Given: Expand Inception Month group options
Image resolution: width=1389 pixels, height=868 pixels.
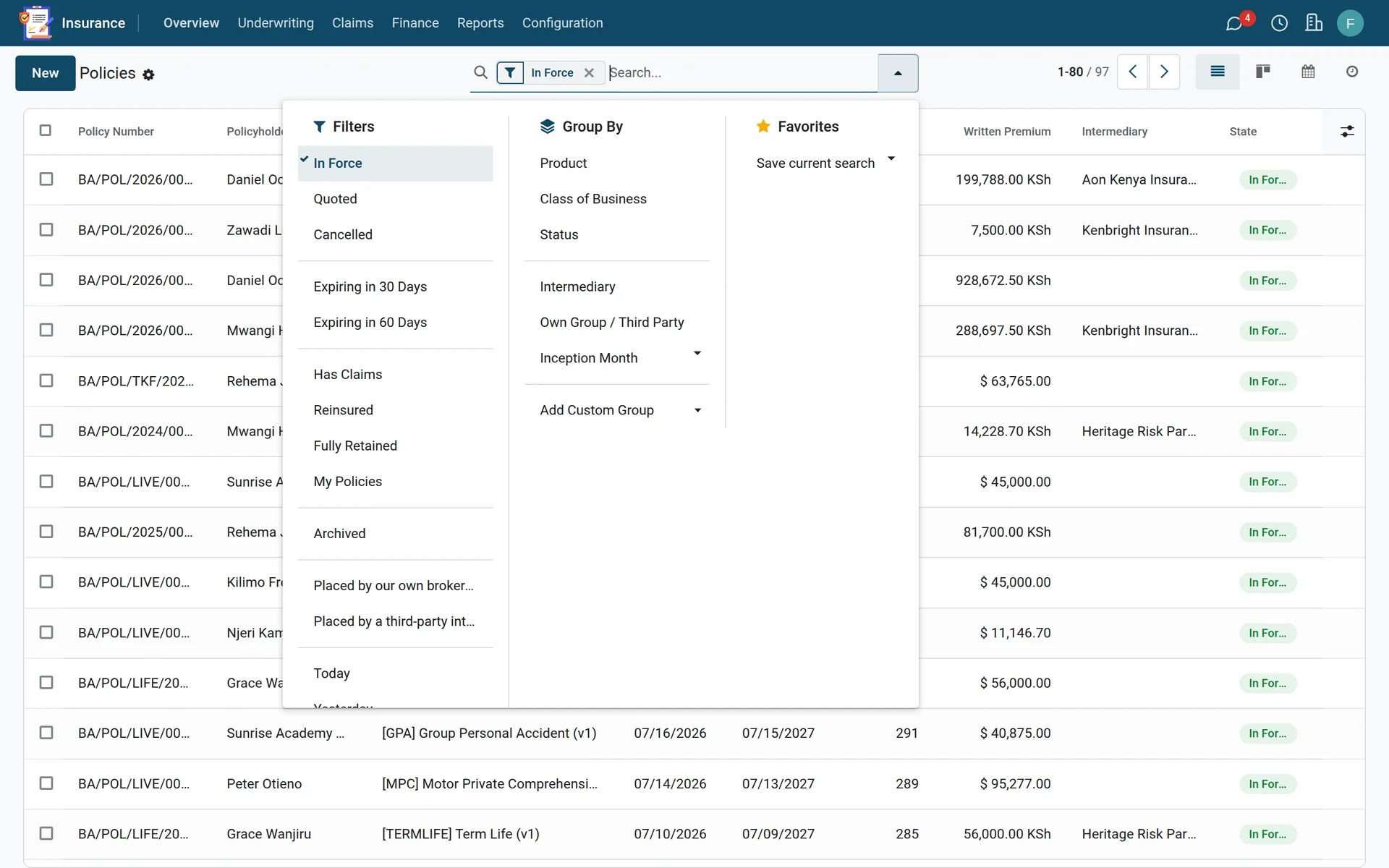Looking at the screenshot, I should pos(697,354).
